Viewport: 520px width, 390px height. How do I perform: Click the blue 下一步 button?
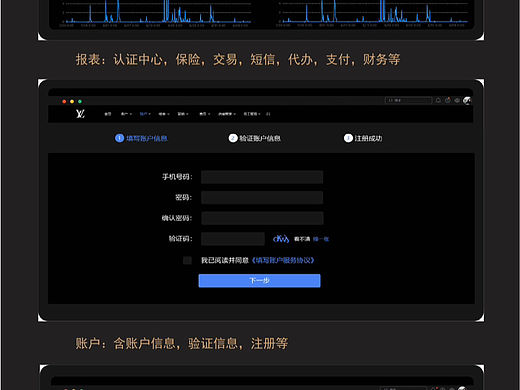coord(259,281)
